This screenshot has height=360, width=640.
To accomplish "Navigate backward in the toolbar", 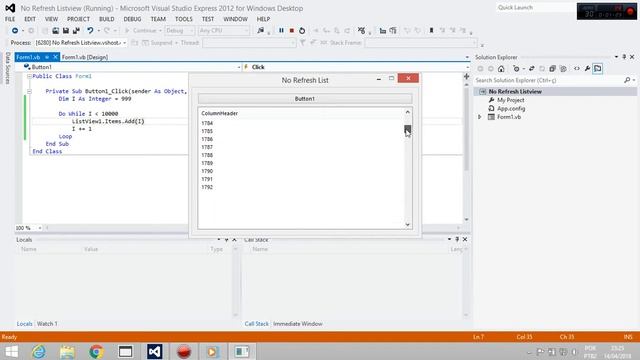I will coord(15,31).
